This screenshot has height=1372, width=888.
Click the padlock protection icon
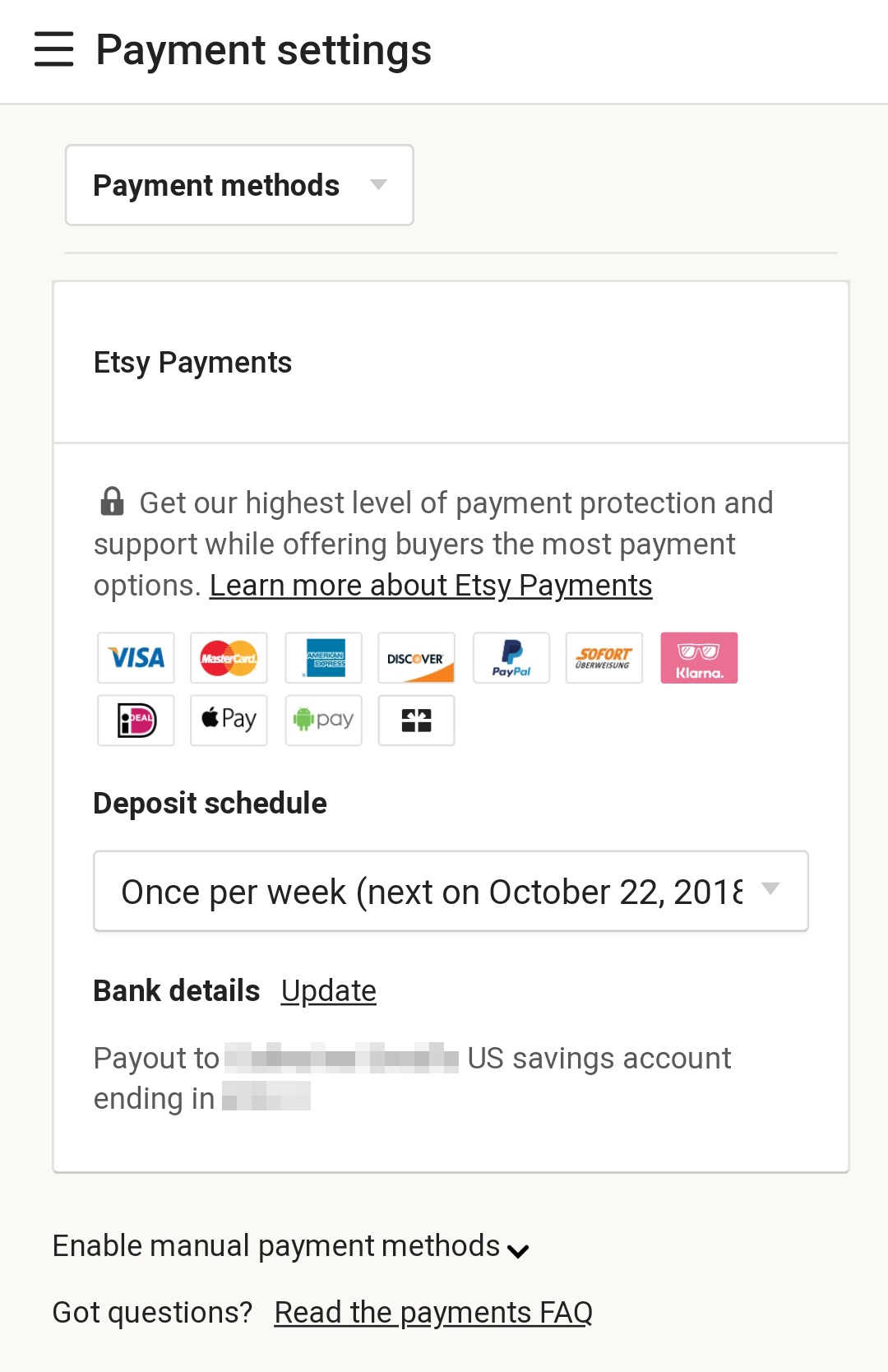pos(112,502)
